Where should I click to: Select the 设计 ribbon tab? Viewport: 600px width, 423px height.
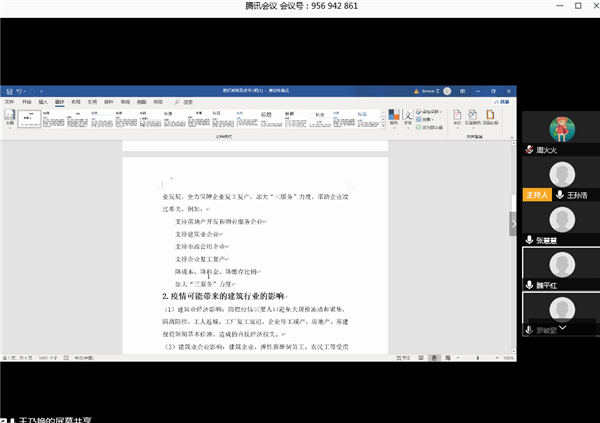59,102
